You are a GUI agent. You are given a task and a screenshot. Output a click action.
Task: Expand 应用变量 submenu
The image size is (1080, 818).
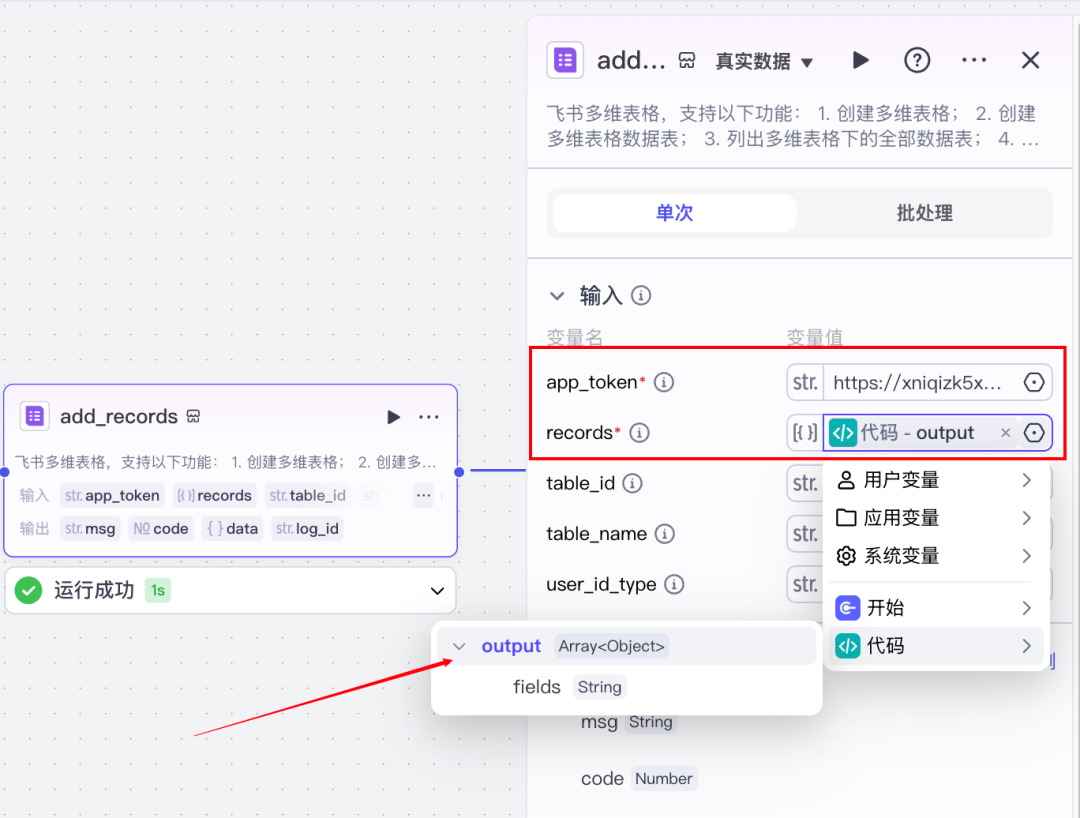(x=936, y=518)
